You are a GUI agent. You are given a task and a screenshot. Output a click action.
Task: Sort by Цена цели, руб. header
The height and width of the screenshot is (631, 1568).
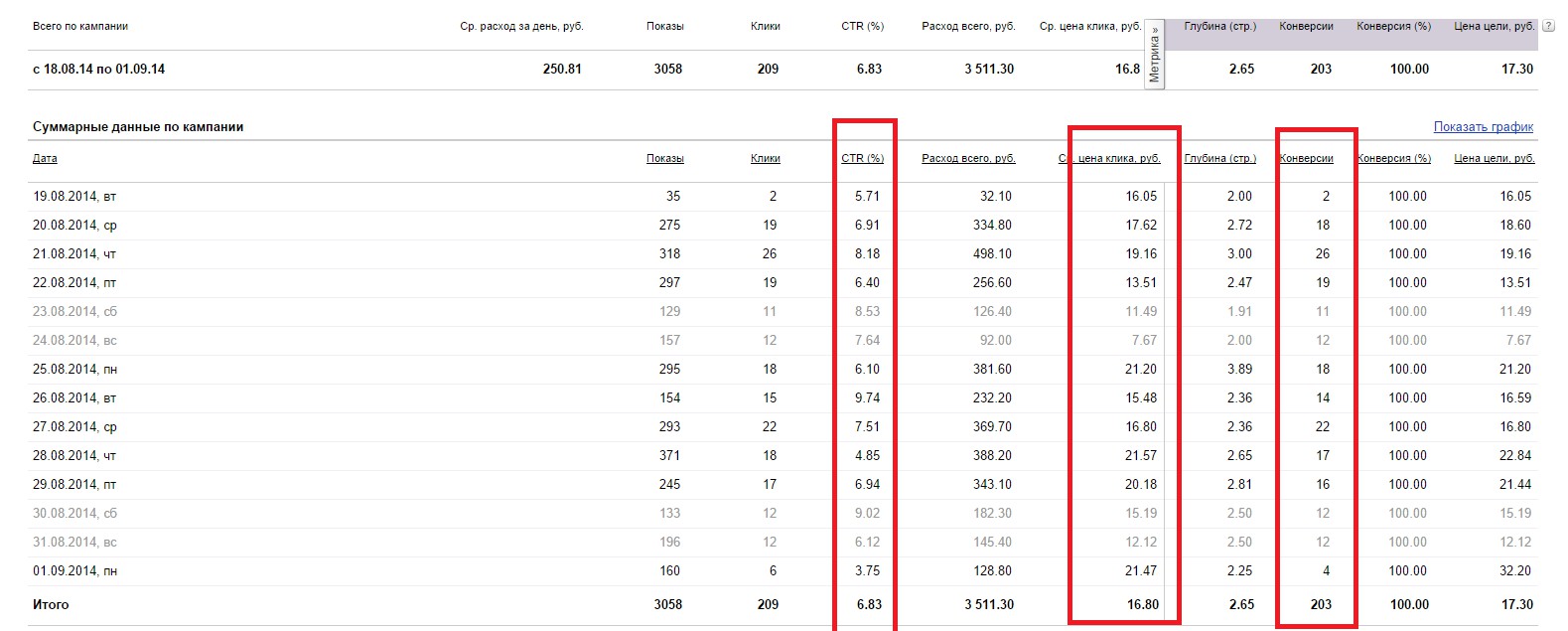(1494, 158)
